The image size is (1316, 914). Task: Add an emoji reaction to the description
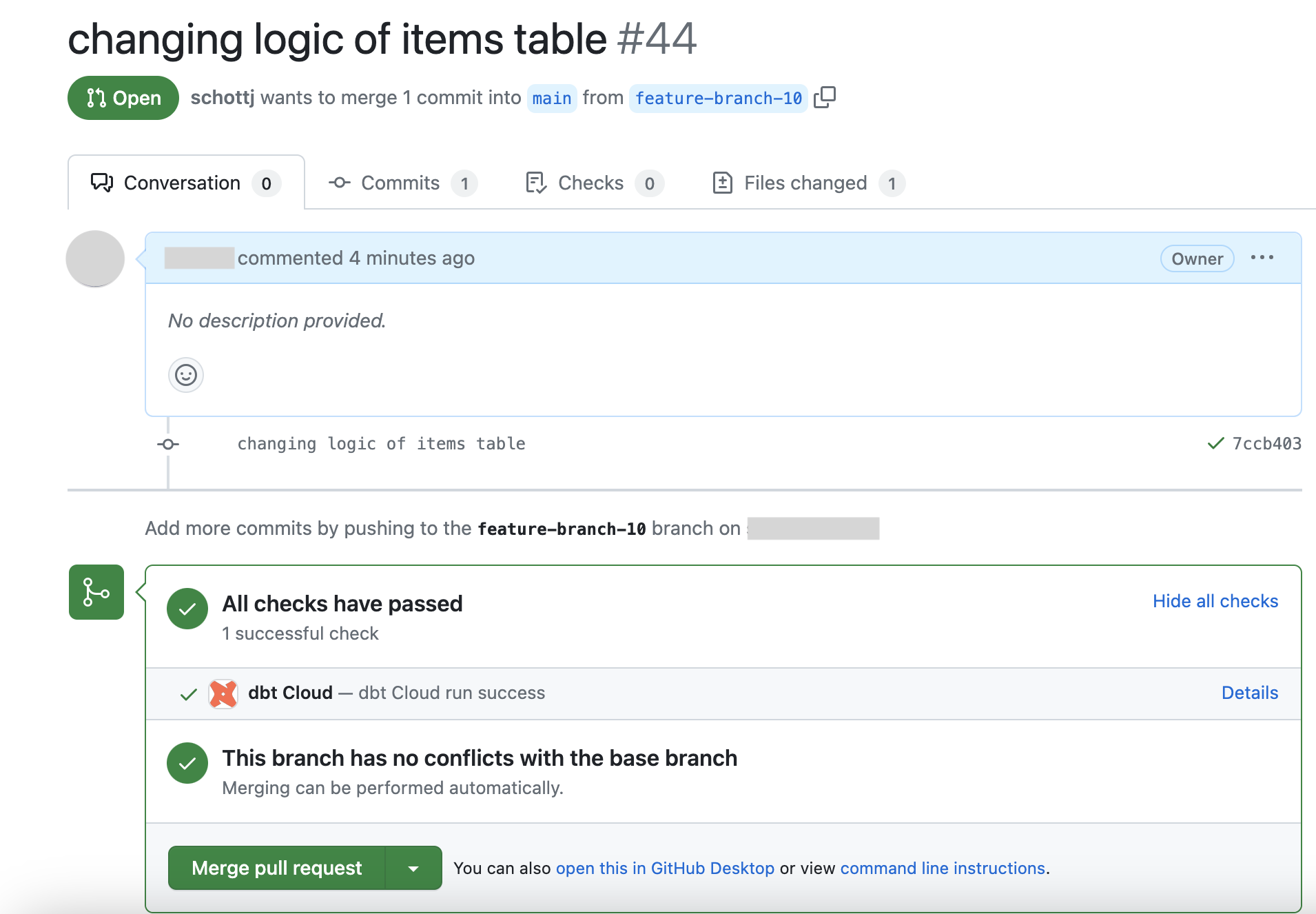click(185, 374)
